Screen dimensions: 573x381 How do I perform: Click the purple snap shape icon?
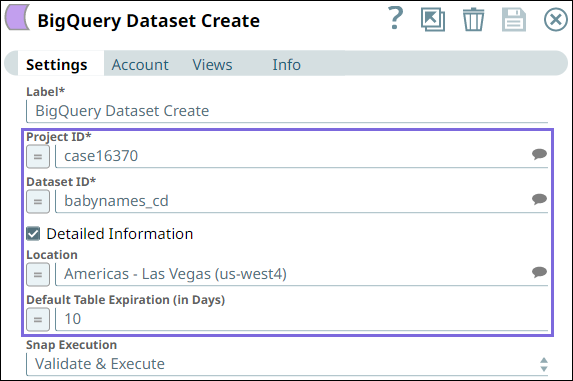coord(17,17)
